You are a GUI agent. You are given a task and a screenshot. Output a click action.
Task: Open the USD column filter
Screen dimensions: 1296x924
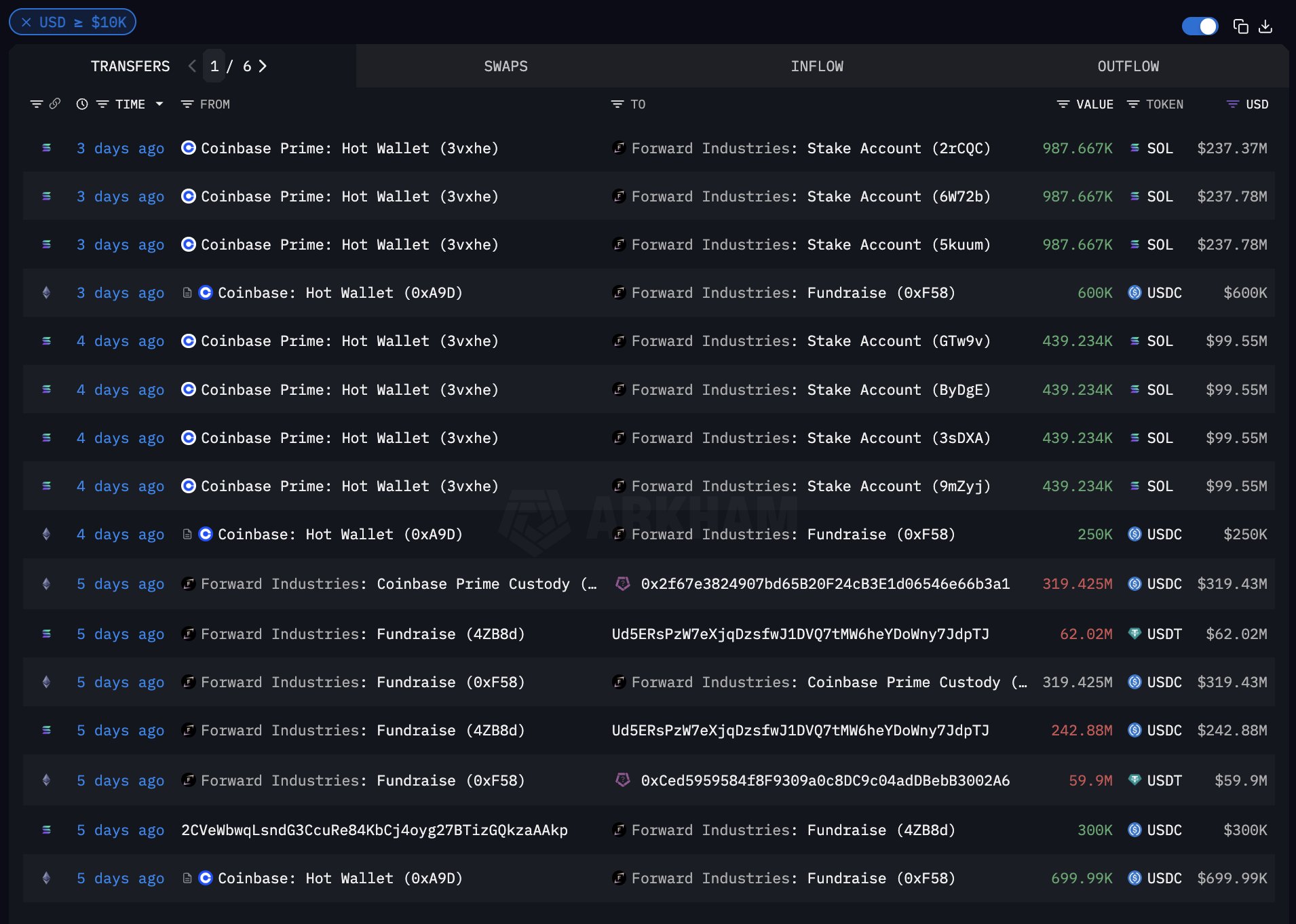pos(1233,104)
